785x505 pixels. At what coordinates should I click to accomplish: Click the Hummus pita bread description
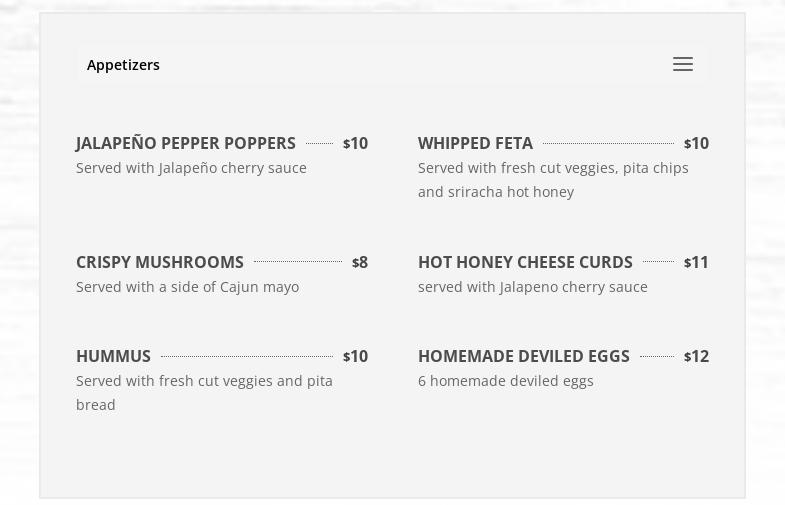coord(204,393)
